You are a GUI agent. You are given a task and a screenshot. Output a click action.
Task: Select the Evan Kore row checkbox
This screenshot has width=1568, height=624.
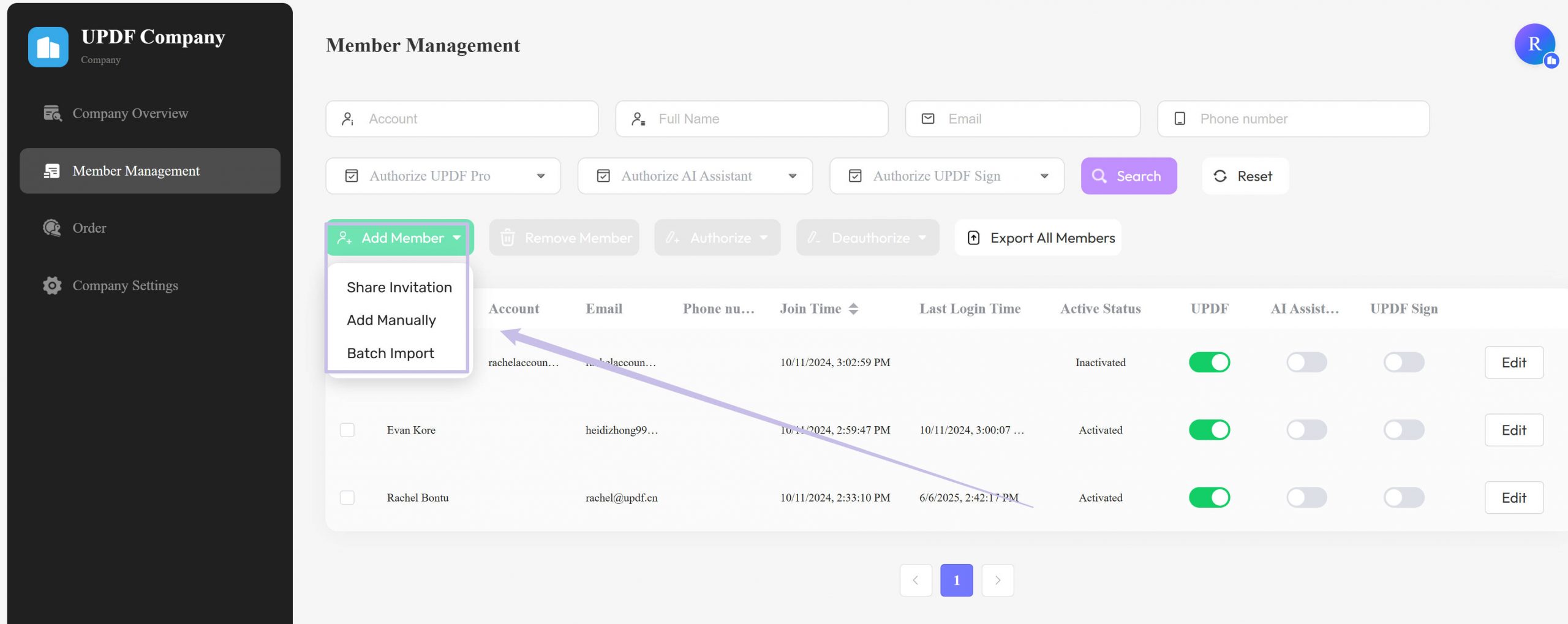[x=347, y=430]
